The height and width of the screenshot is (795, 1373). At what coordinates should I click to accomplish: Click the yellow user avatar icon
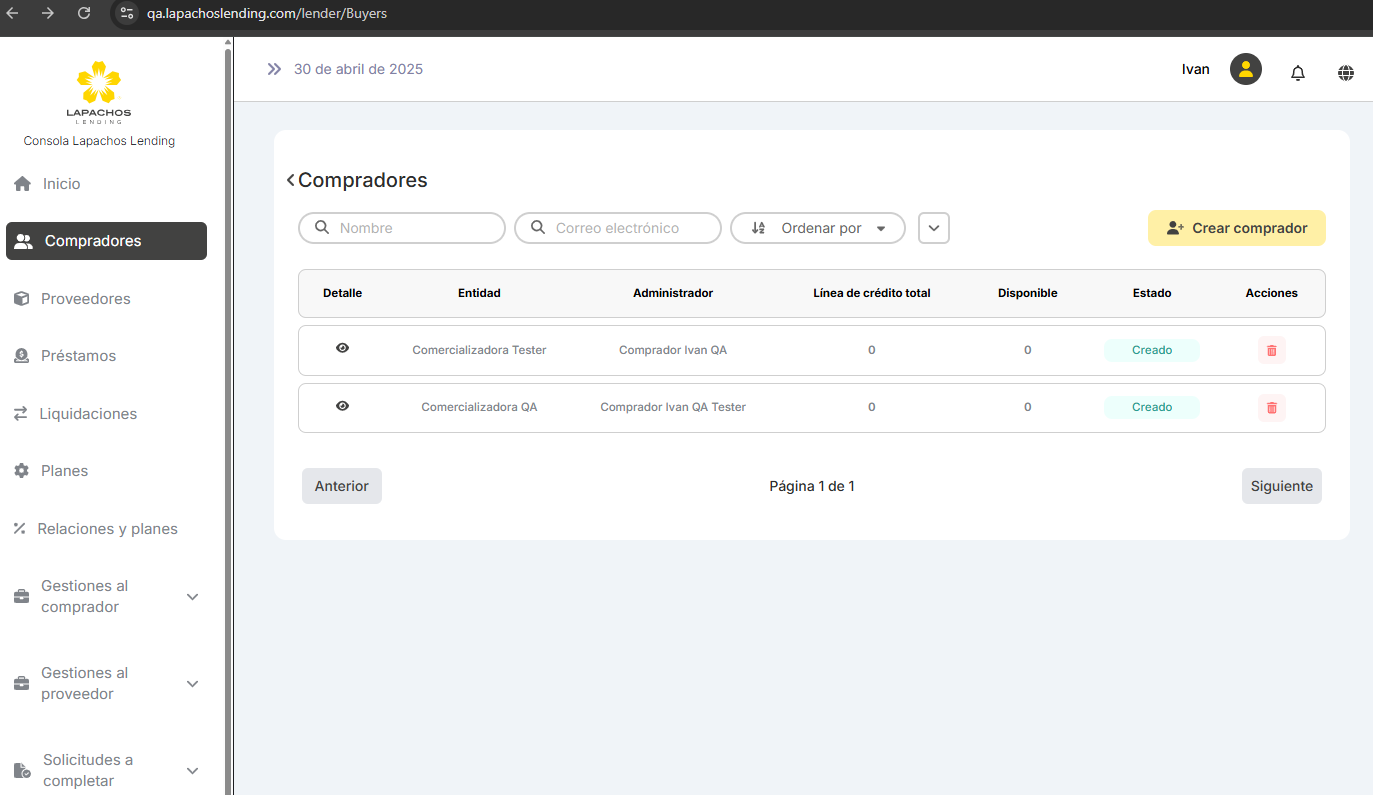(1245, 69)
